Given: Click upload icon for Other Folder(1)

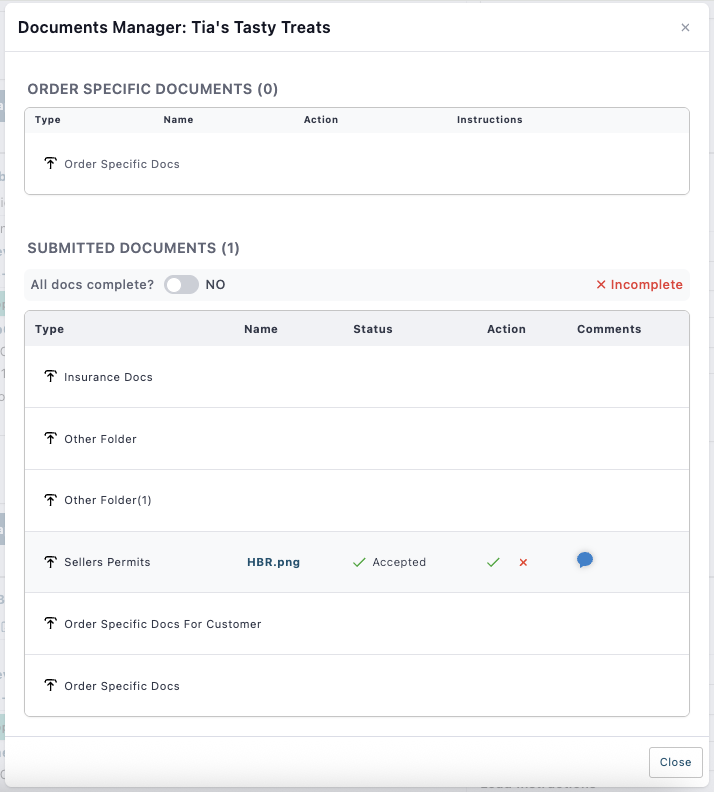Looking at the screenshot, I should tap(50, 500).
